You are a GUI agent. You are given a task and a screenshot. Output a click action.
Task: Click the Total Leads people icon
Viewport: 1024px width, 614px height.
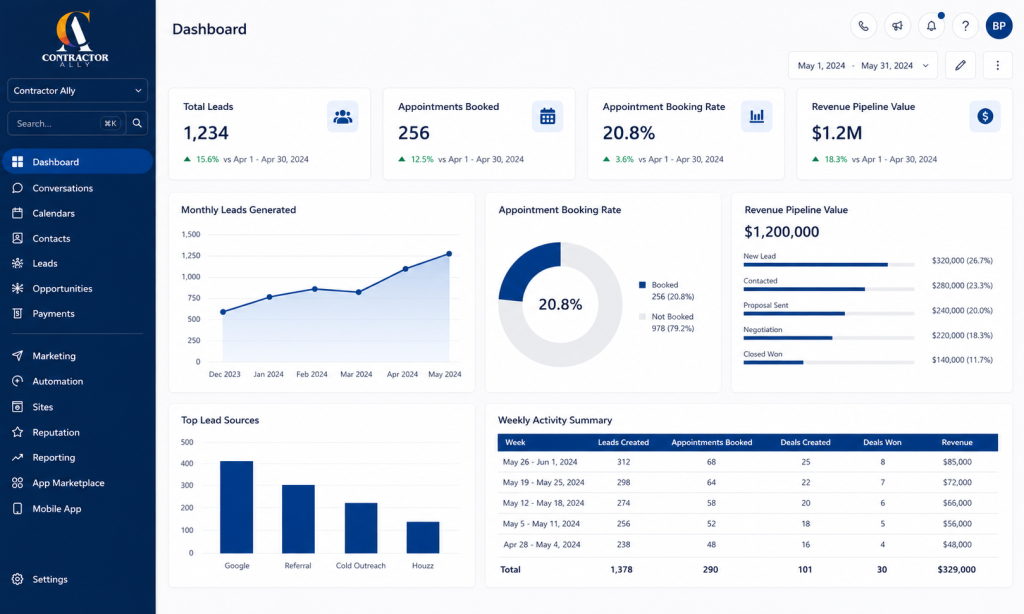(x=342, y=117)
